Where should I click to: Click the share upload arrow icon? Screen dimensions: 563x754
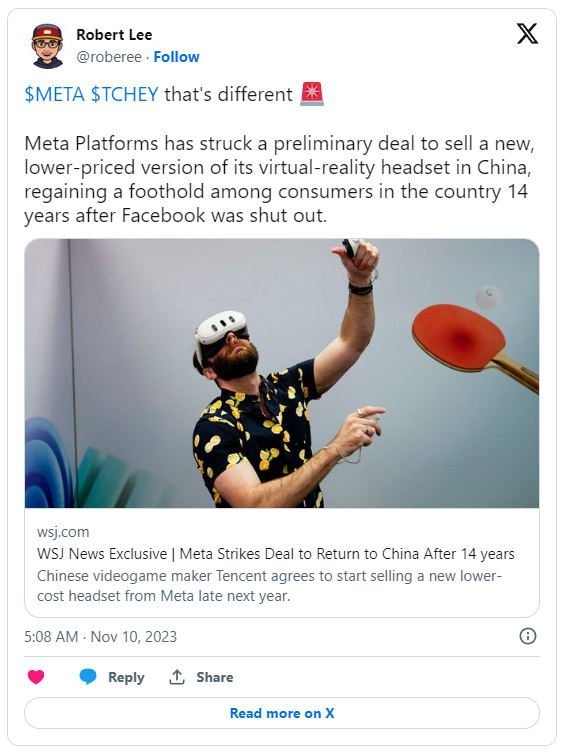click(x=177, y=677)
